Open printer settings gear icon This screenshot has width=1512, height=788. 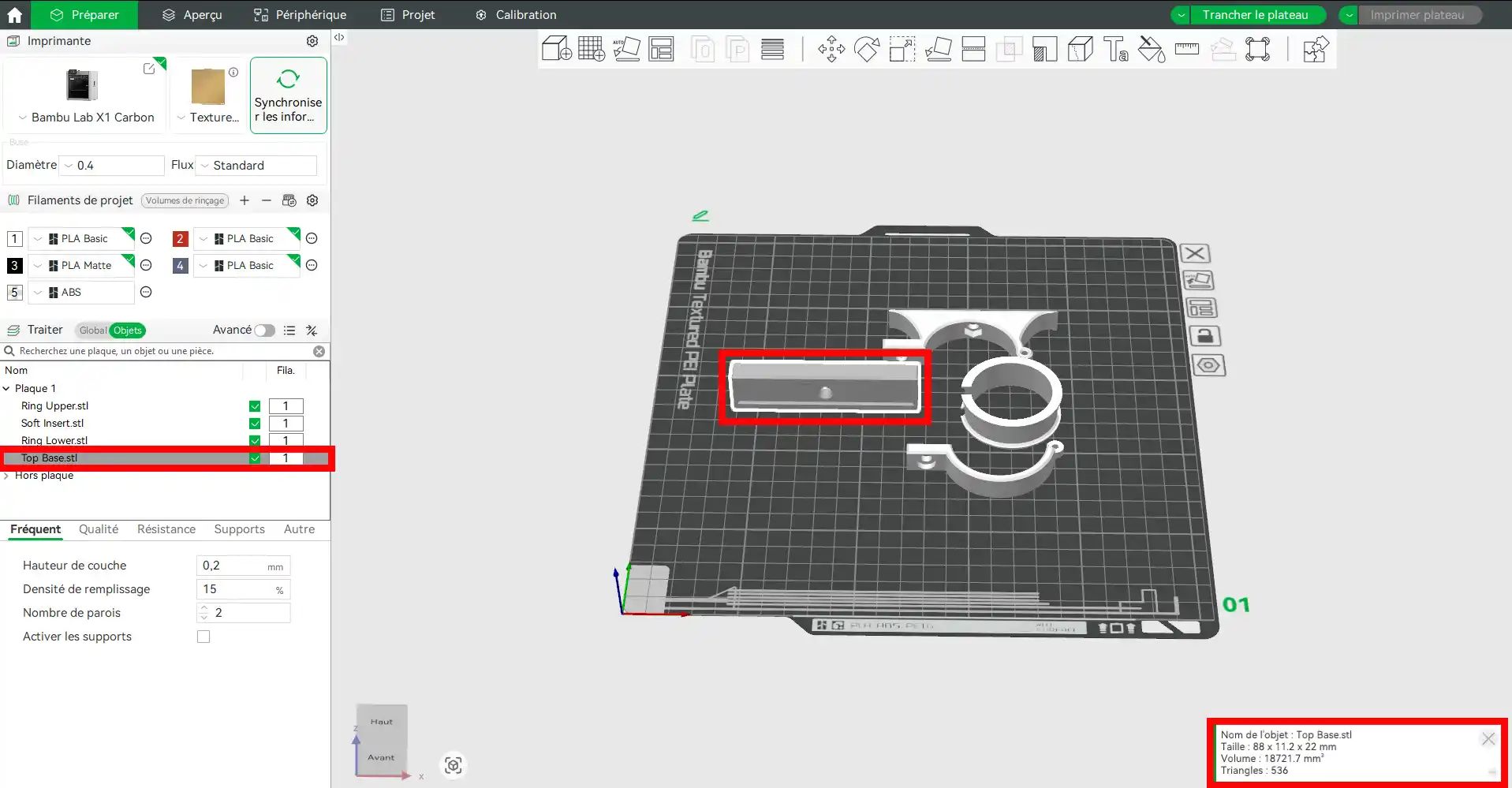click(312, 41)
